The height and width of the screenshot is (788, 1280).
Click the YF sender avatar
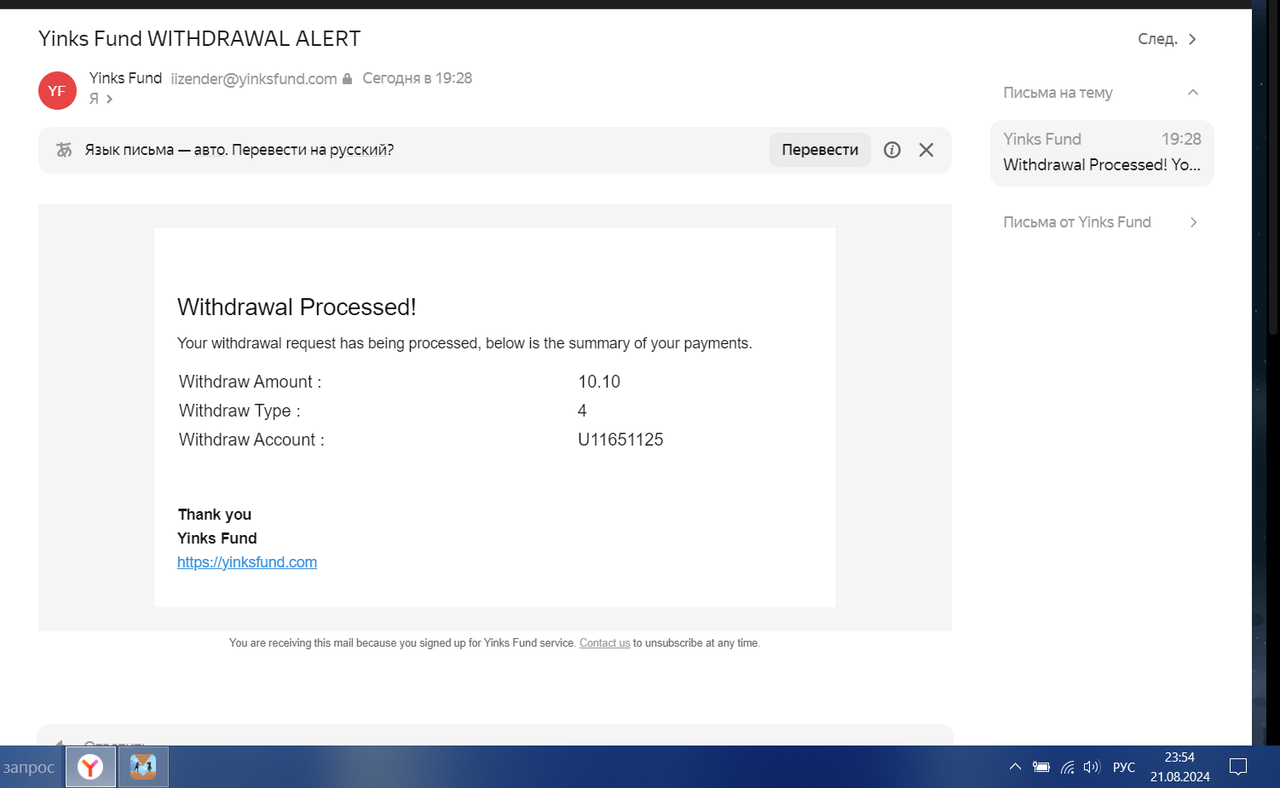click(x=57, y=90)
